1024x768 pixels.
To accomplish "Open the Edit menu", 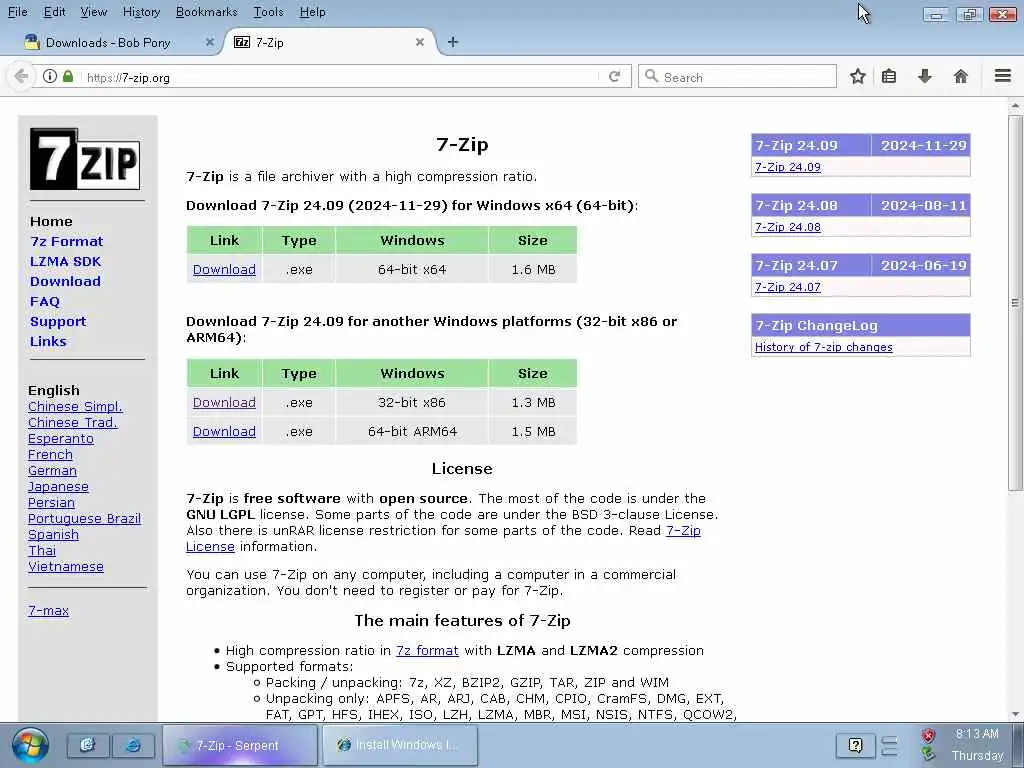I will (x=54, y=12).
